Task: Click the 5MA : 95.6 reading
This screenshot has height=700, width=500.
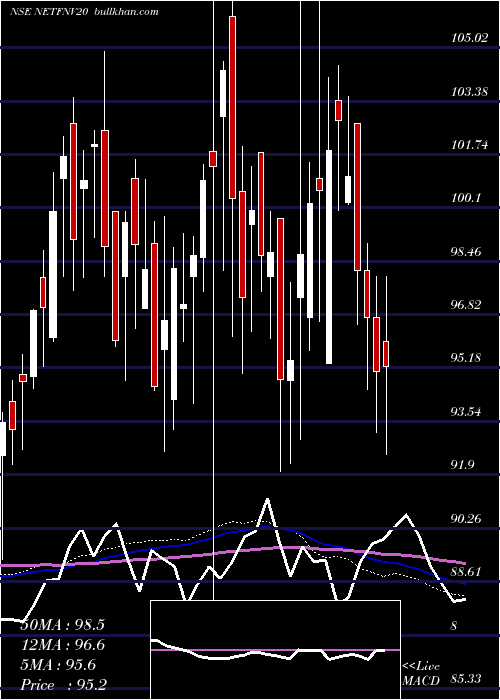Action: [x=58, y=665]
